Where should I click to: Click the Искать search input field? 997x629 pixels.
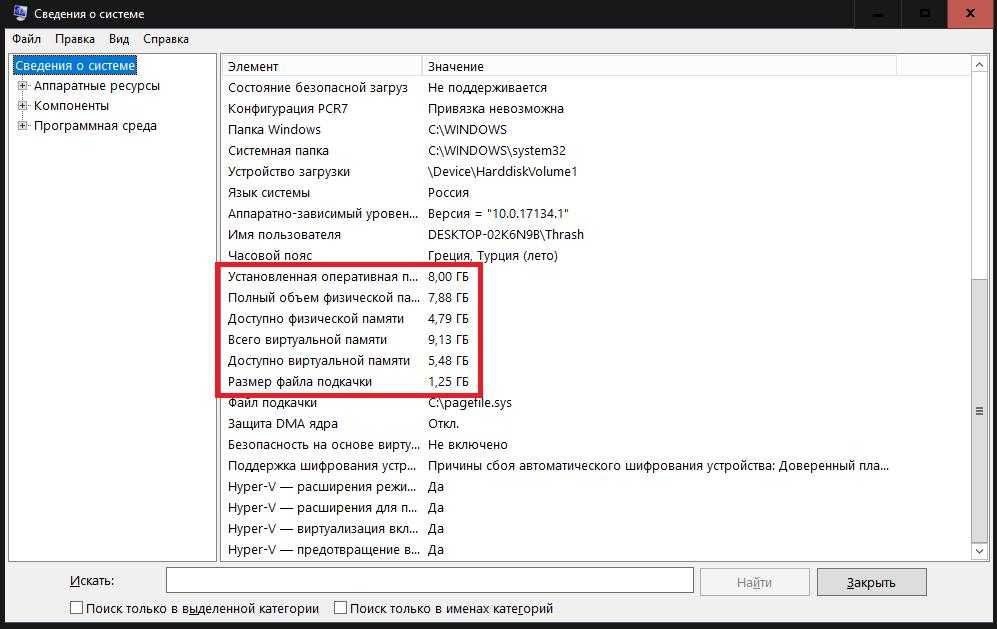click(430, 580)
